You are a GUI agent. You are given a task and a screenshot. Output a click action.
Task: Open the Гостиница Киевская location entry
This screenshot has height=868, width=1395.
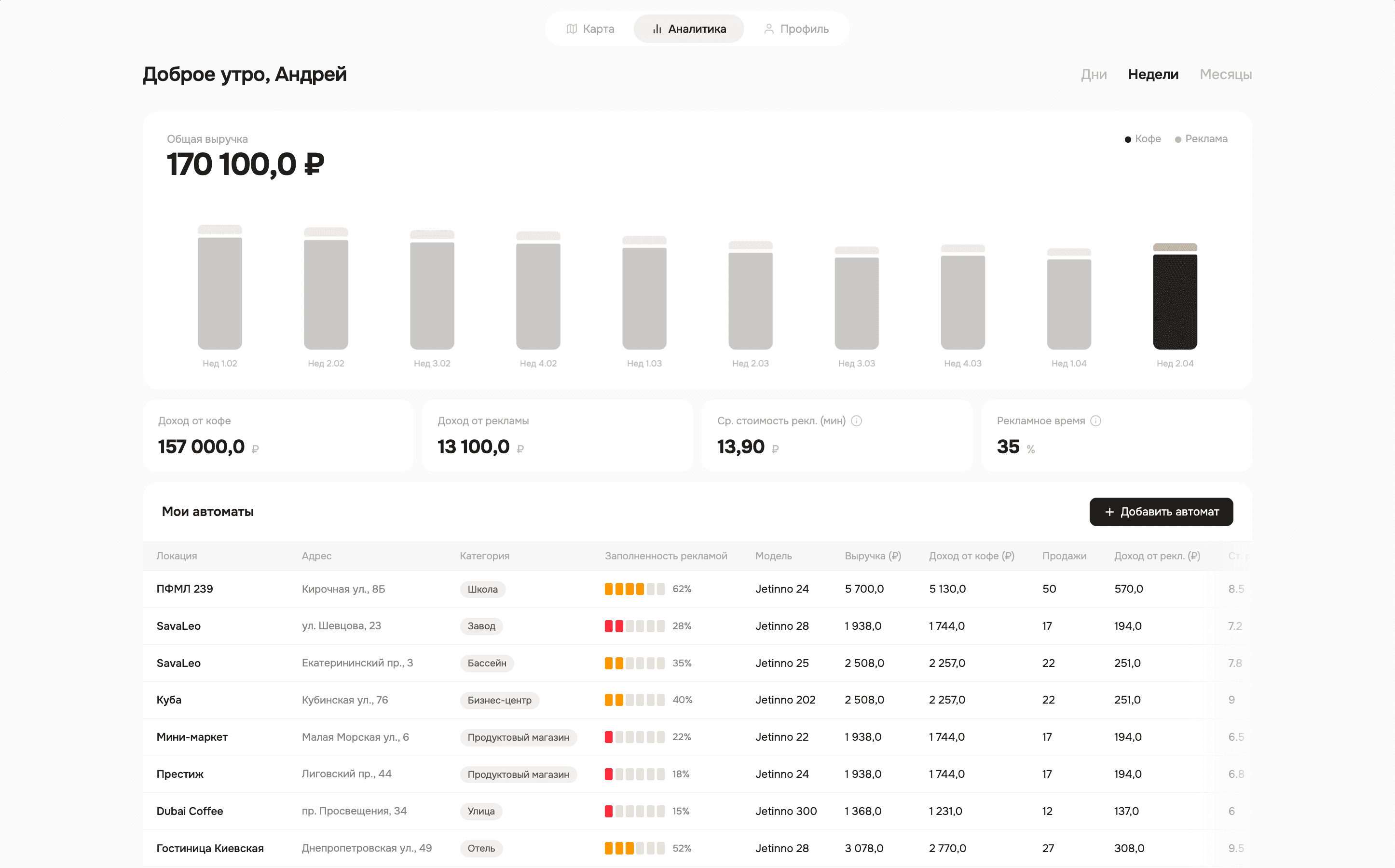[x=210, y=848]
